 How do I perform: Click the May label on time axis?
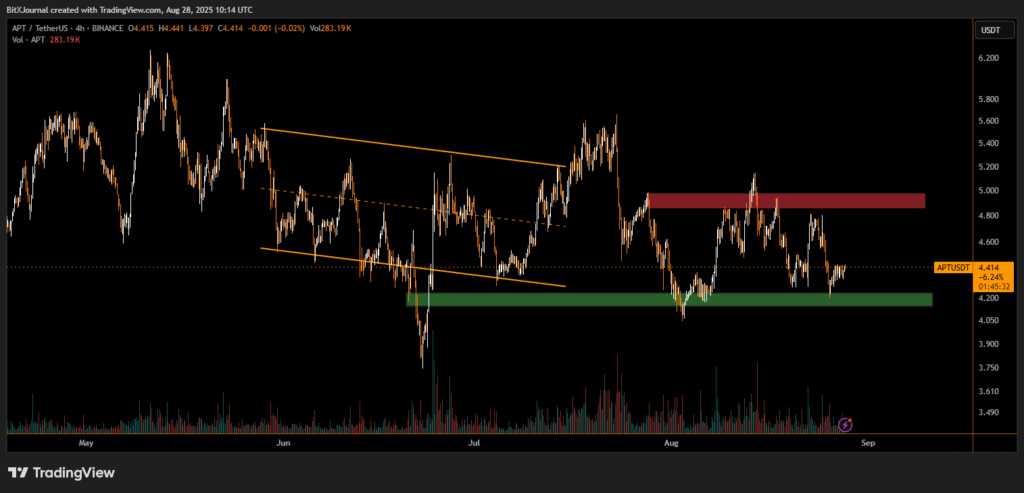pos(85,441)
